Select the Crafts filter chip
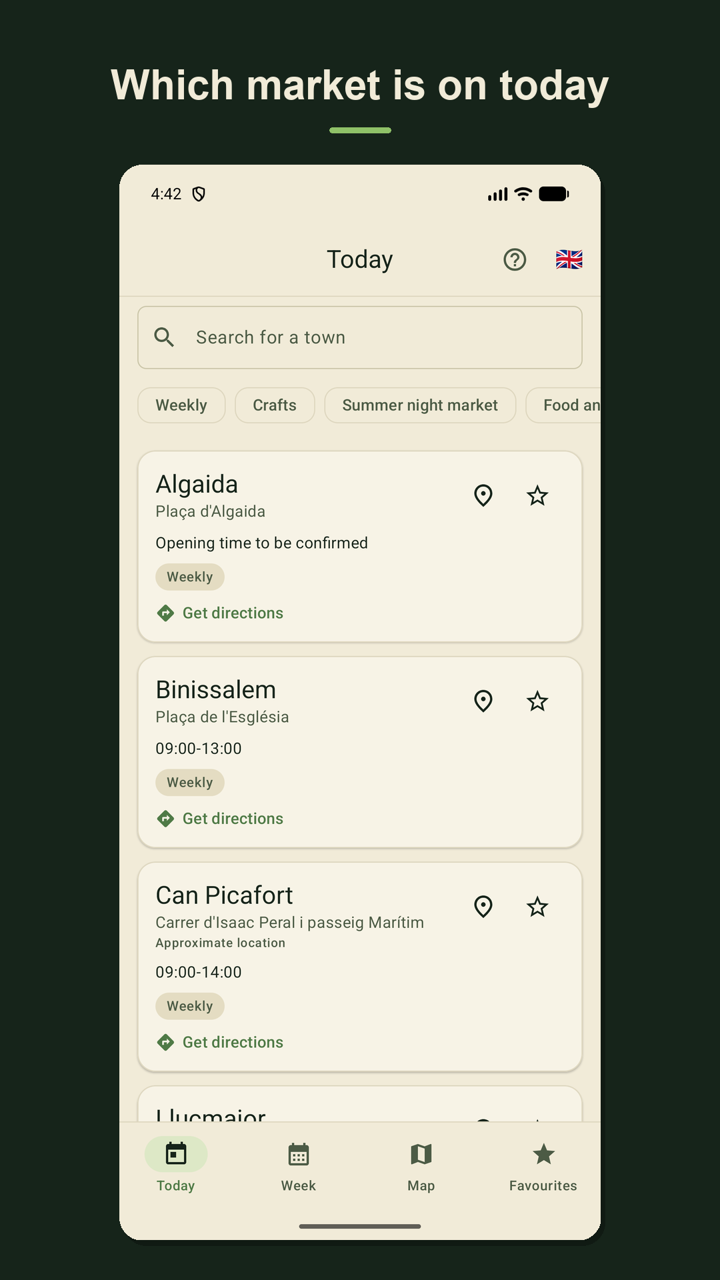This screenshot has height=1280, width=720. pos(275,405)
